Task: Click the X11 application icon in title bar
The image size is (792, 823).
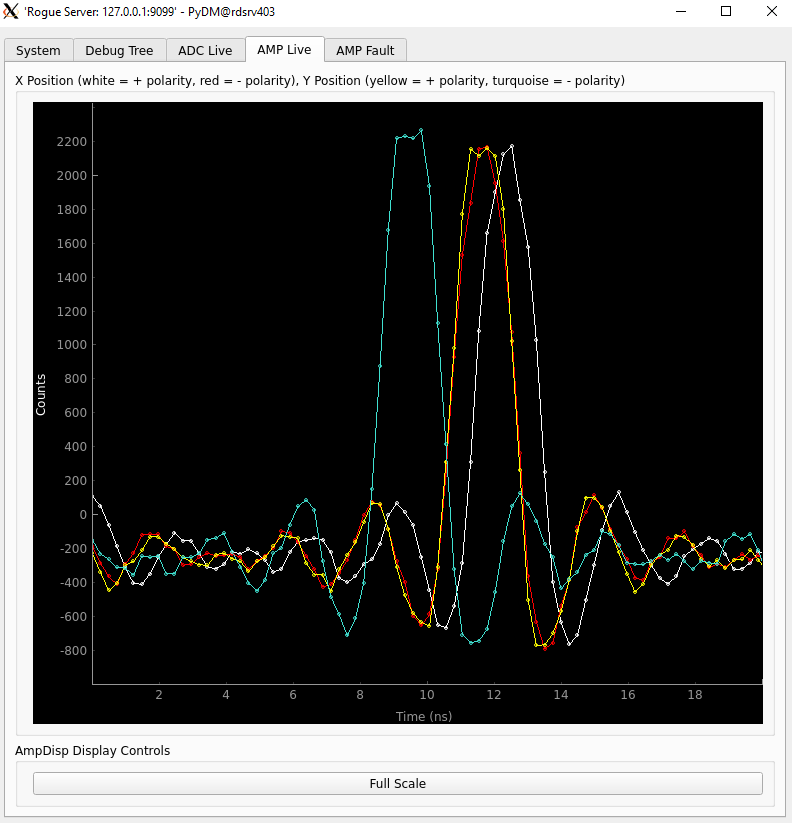Action: (12, 12)
